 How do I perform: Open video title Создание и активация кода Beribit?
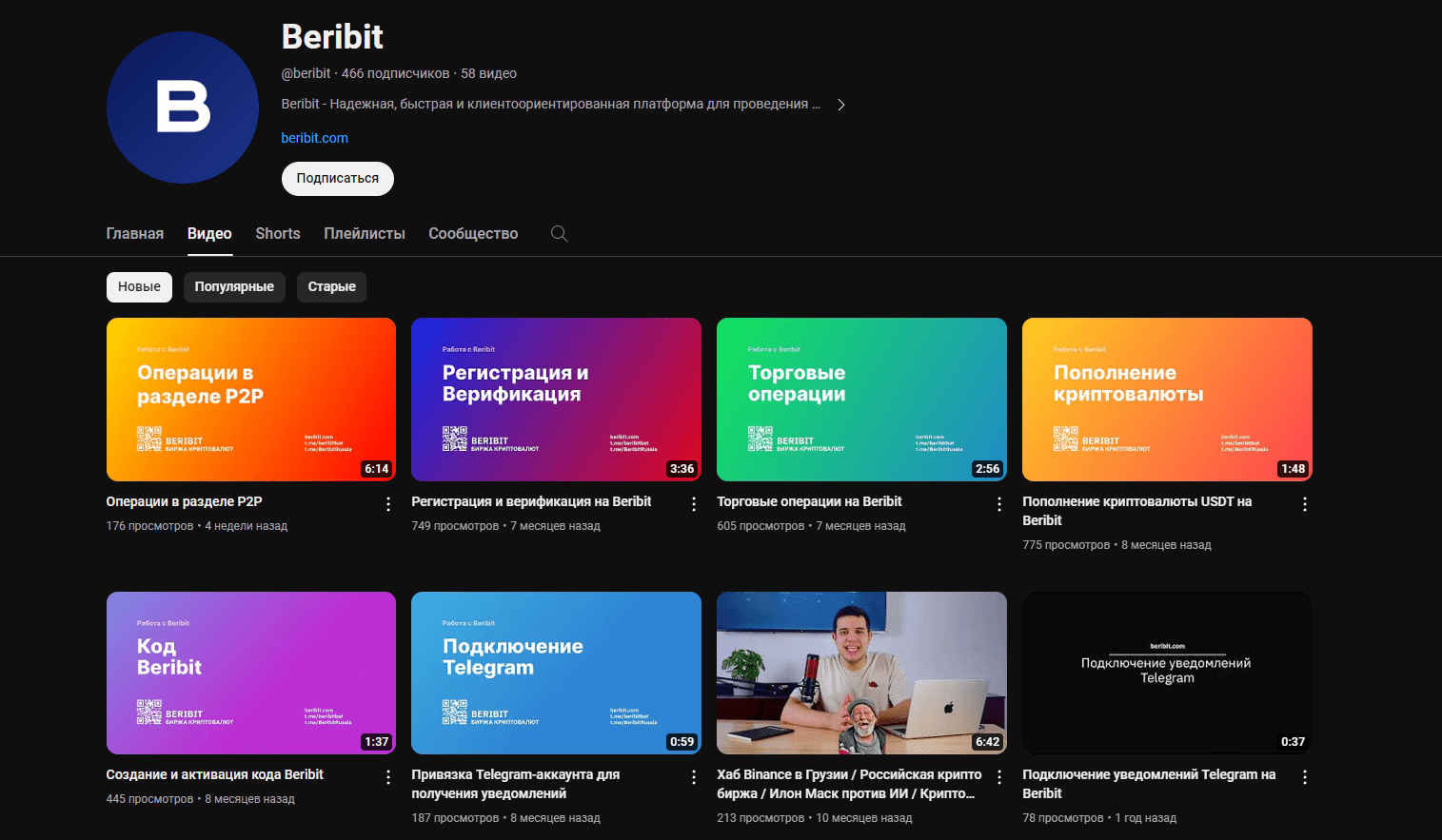point(215,774)
